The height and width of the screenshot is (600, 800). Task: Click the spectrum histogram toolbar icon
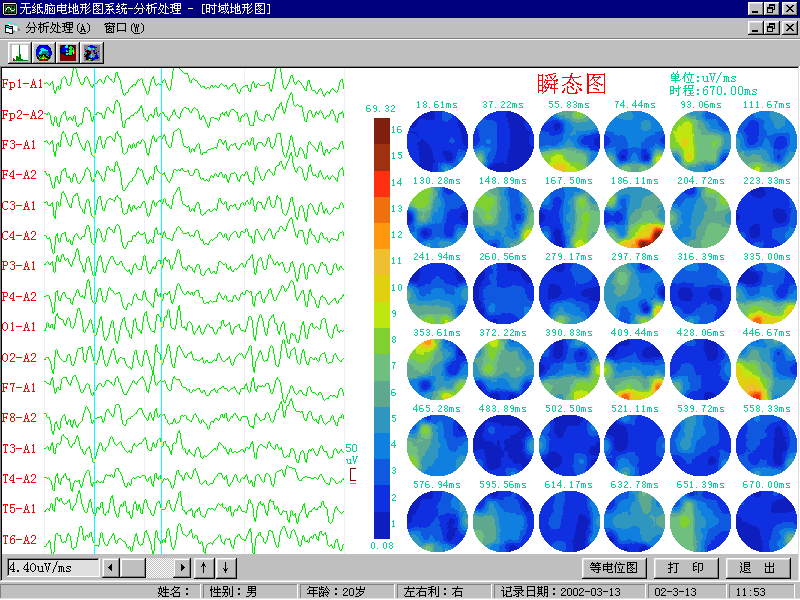tap(19, 53)
